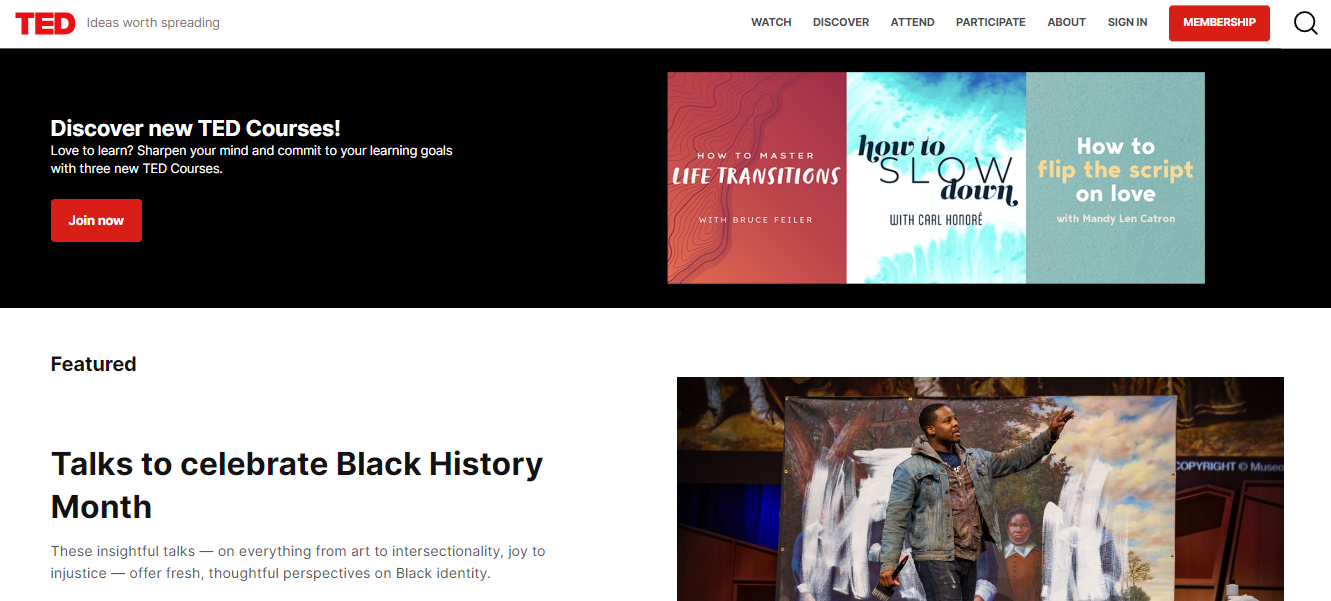Click the Discover new TED Courses heading
The height and width of the screenshot is (601, 1331).
[195, 128]
